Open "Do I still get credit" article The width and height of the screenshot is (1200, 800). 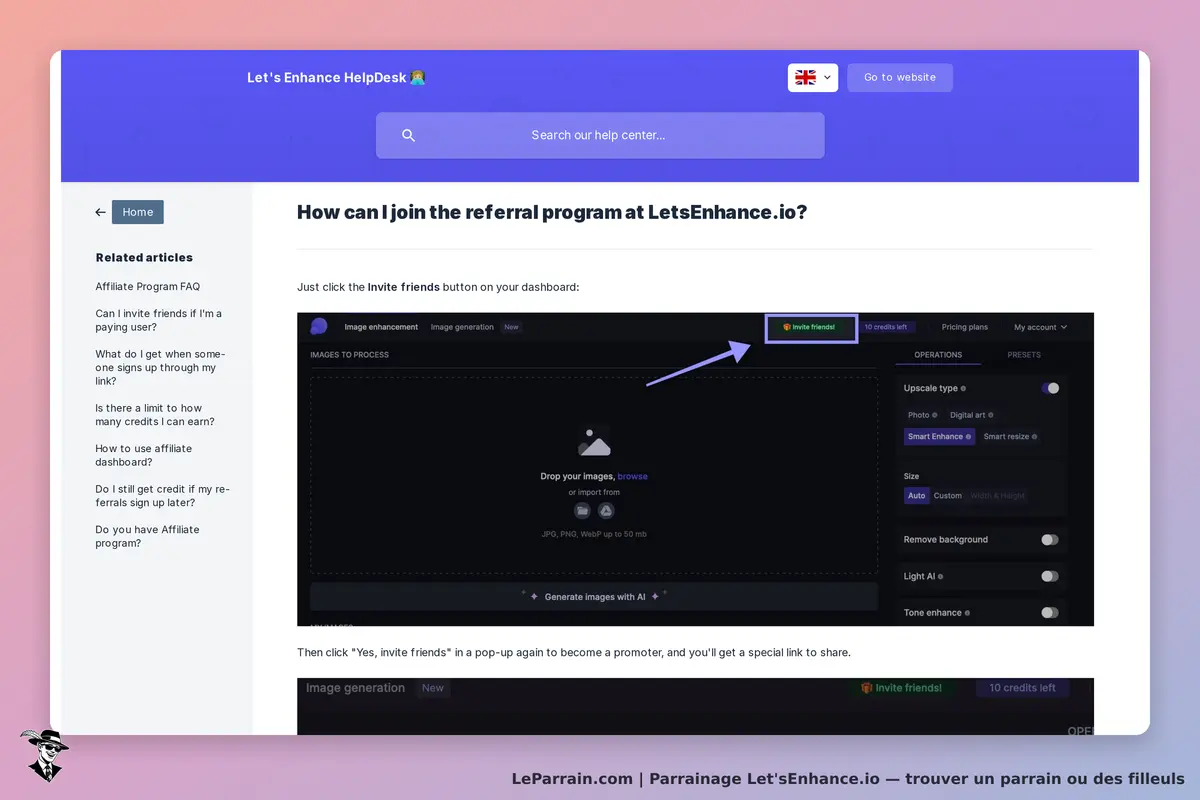163,496
